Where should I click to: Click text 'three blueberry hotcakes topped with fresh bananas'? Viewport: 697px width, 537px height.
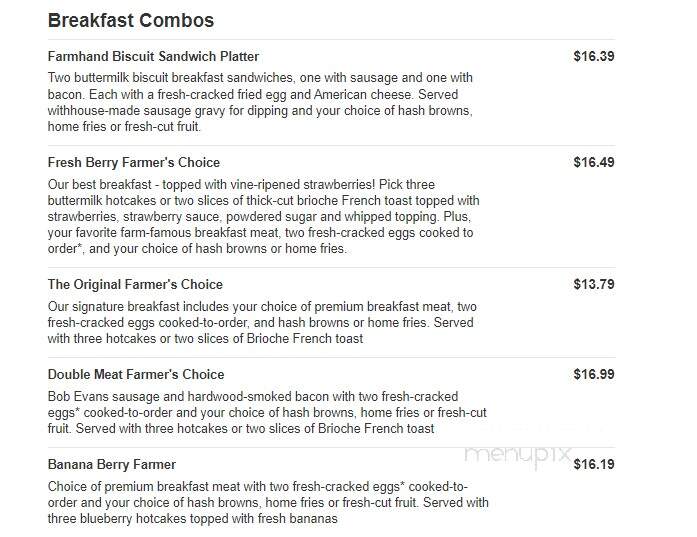(x=192, y=519)
